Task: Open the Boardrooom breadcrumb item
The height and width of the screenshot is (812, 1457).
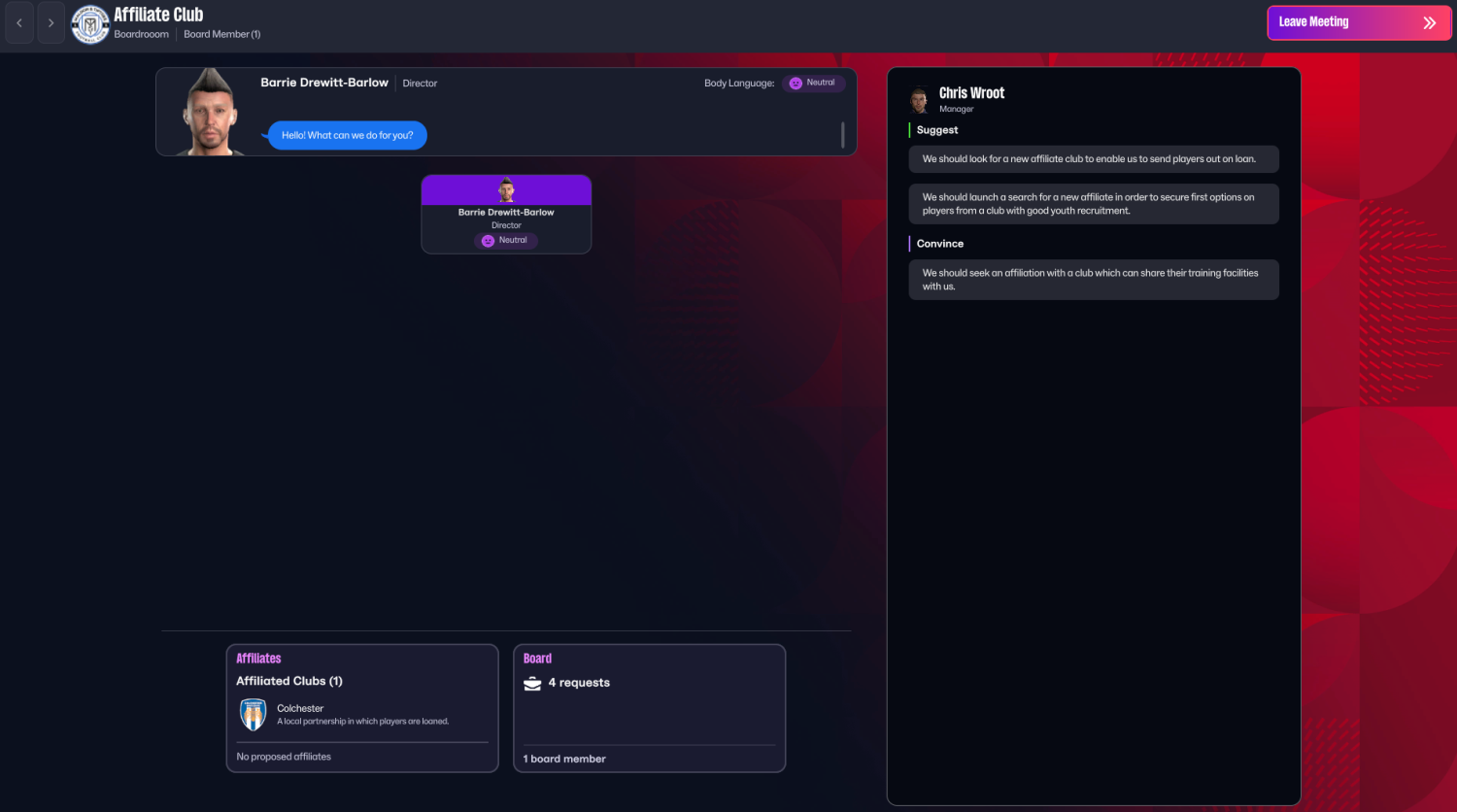Action: coord(141,34)
